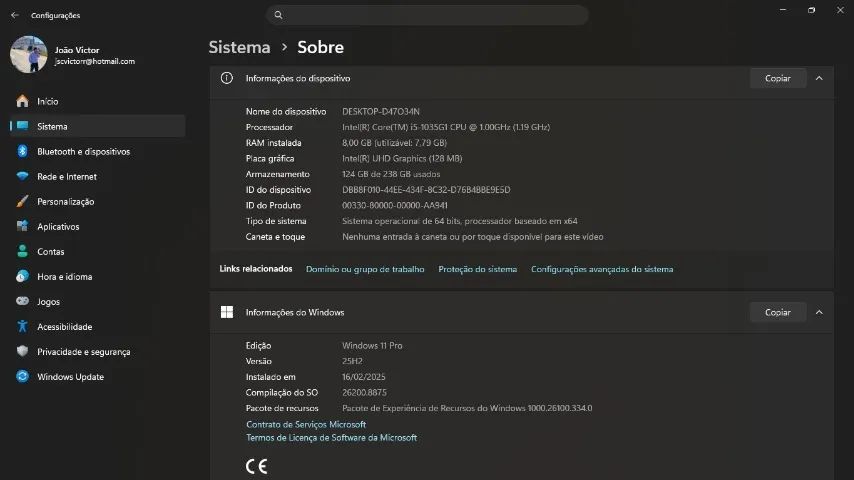Open the Início home icon

(x=22, y=101)
